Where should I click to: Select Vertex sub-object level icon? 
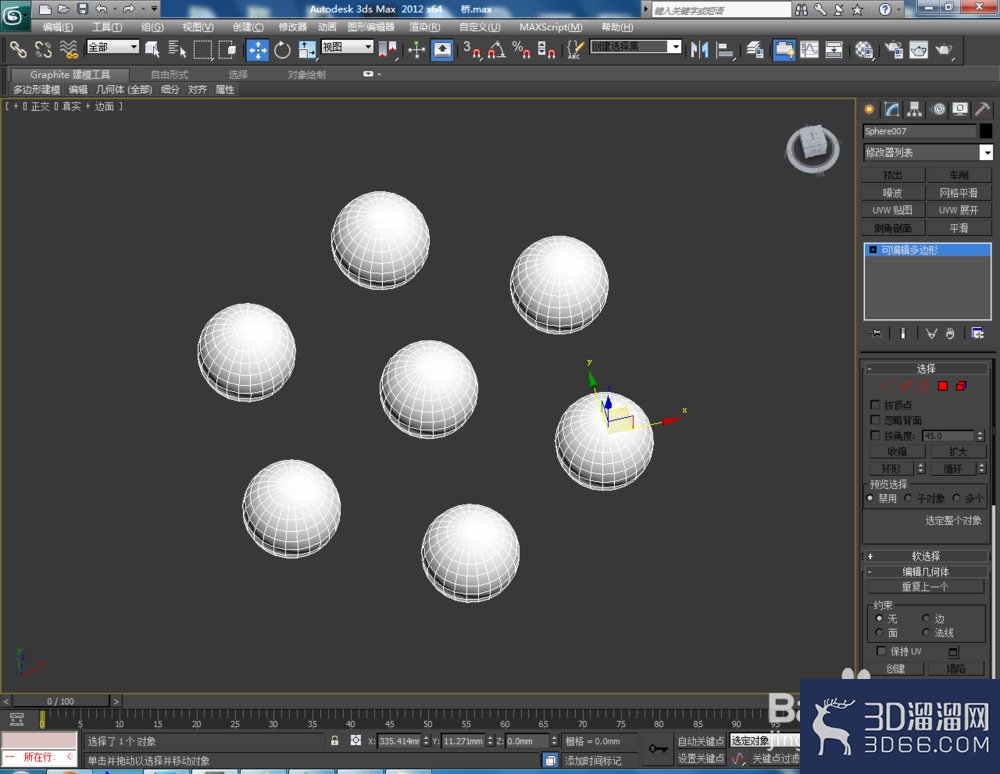886,386
